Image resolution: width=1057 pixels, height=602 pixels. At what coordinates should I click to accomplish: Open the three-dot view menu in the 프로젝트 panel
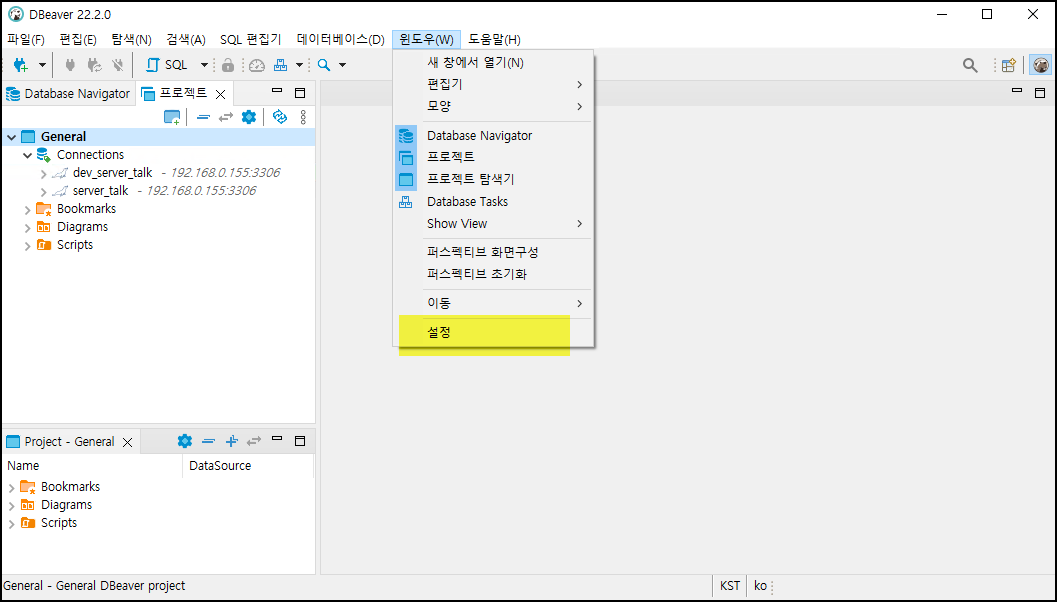303,117
